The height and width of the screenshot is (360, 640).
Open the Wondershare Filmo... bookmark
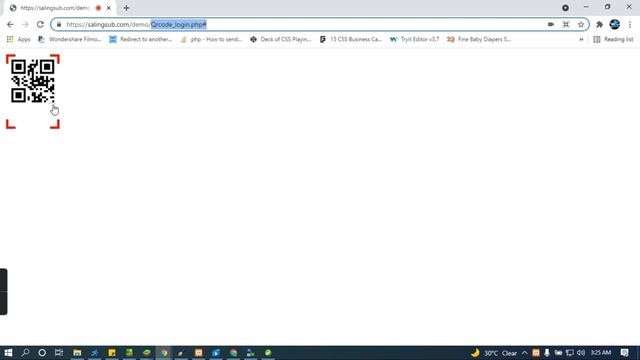click(69, 39)
